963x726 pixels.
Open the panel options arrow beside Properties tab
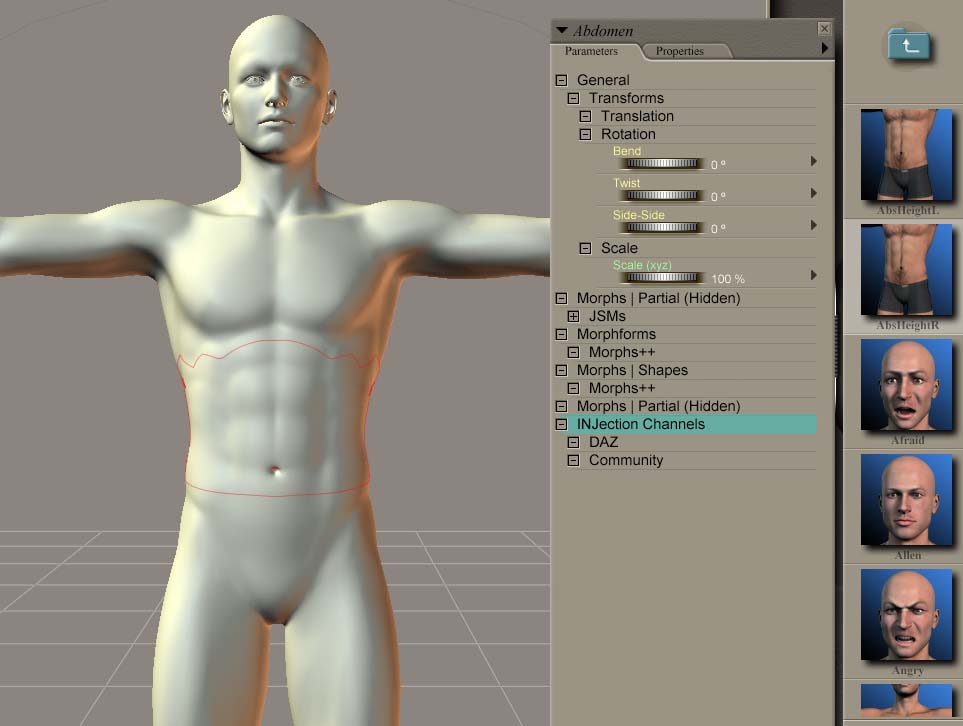825,48
